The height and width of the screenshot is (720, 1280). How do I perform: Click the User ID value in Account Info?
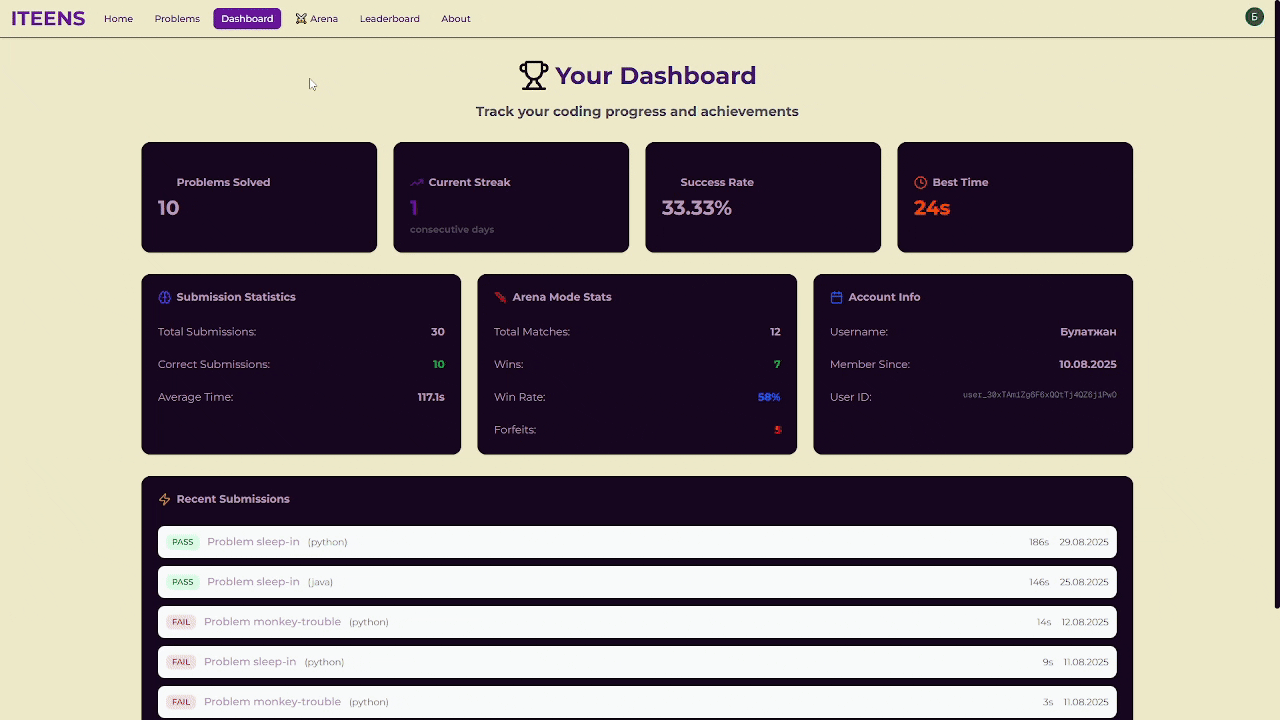click(x=1039, y=395)
